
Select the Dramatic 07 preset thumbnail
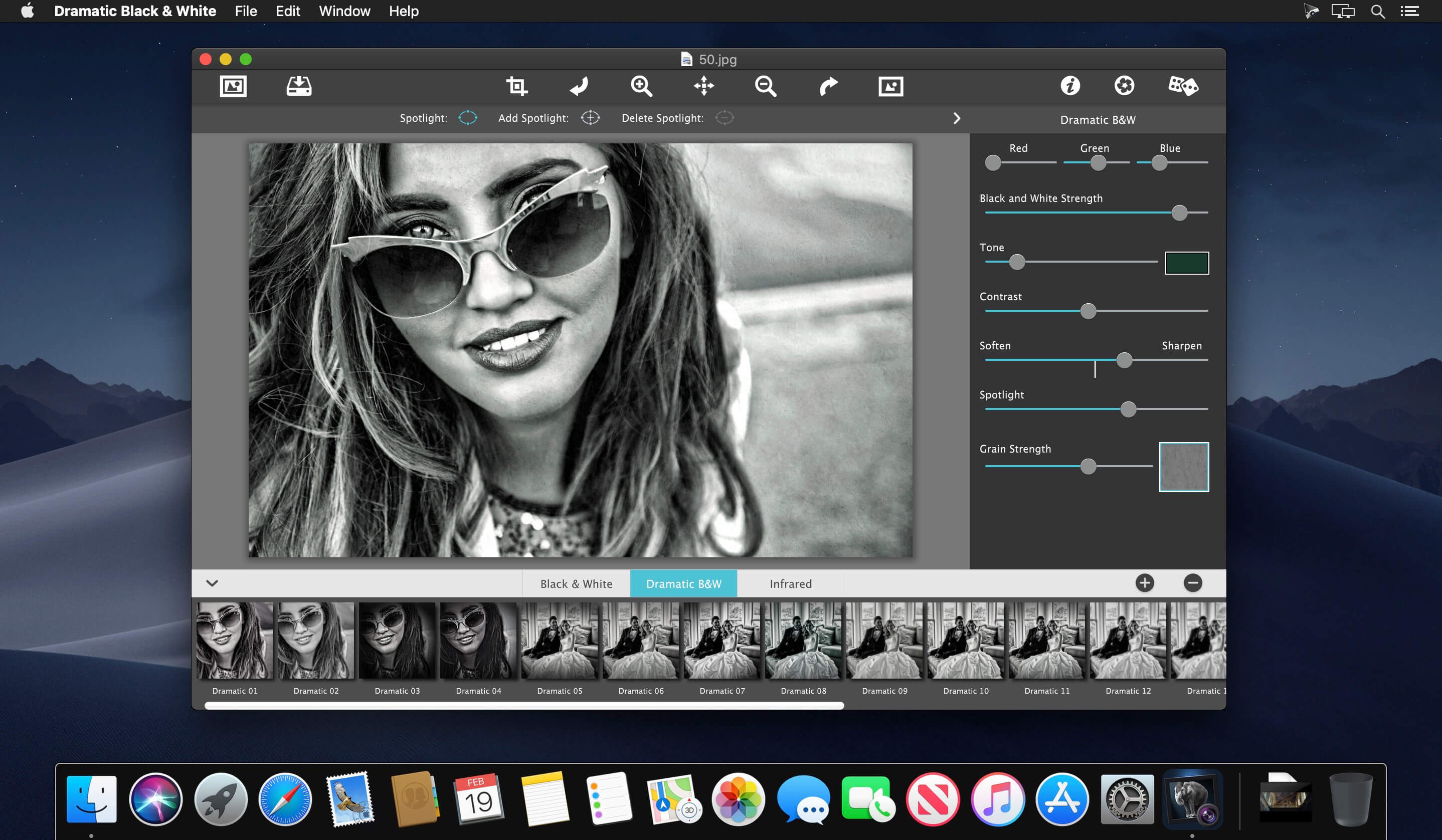[x=722, y=641]
